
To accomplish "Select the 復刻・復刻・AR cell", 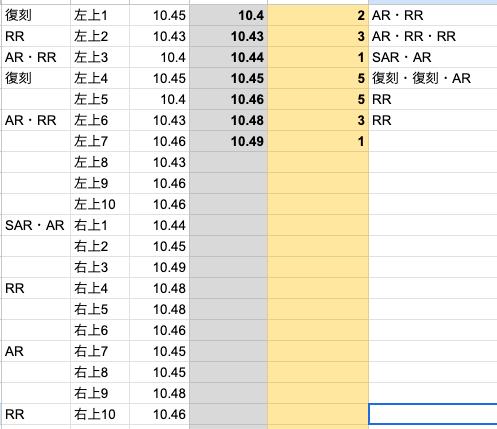I will point(433,78).
